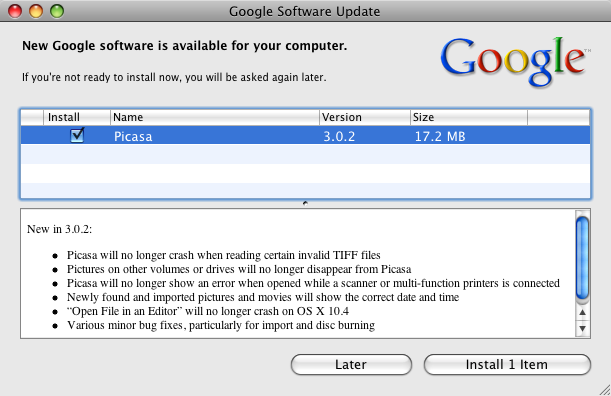The image size is (611, 396).
Task: Click the Install column header
Action: pos(77,117)
